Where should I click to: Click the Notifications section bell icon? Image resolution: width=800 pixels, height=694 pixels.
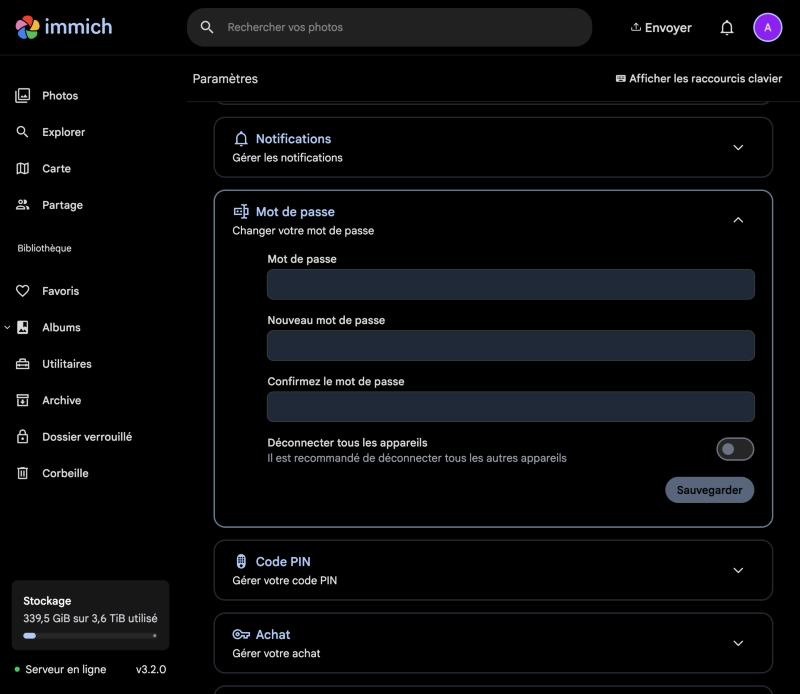coord(241,139)
